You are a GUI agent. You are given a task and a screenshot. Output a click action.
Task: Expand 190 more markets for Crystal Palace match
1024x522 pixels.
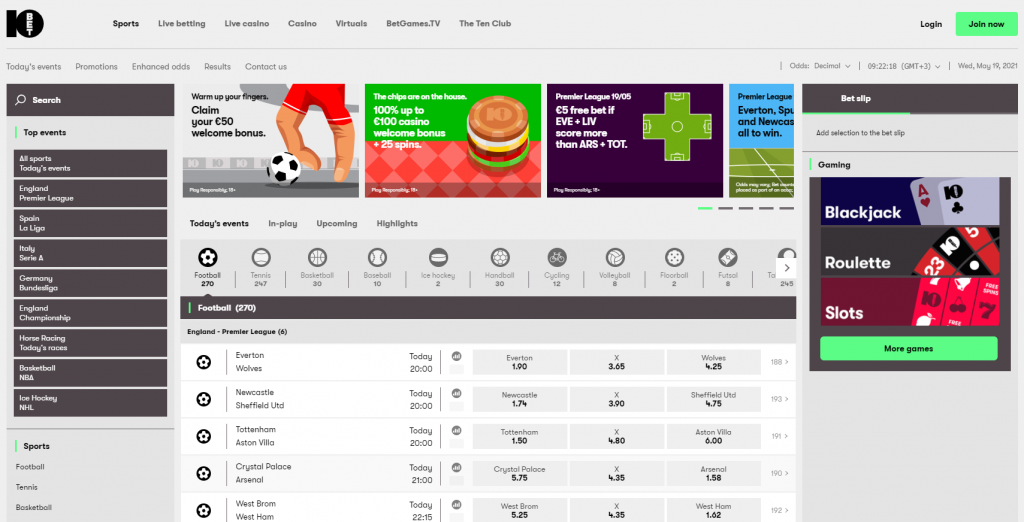[779, 473]
